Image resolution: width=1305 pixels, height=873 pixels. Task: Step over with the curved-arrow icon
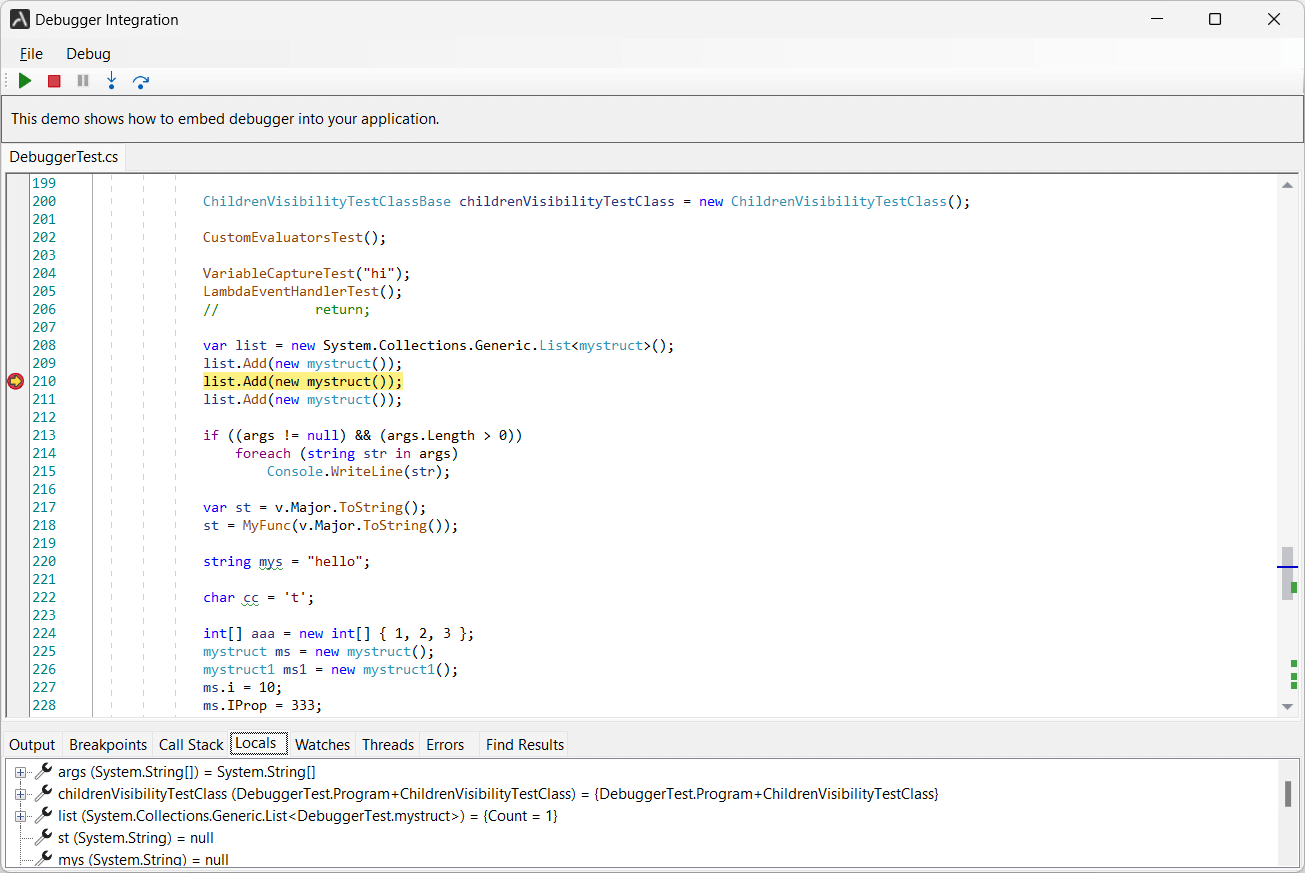141,81
